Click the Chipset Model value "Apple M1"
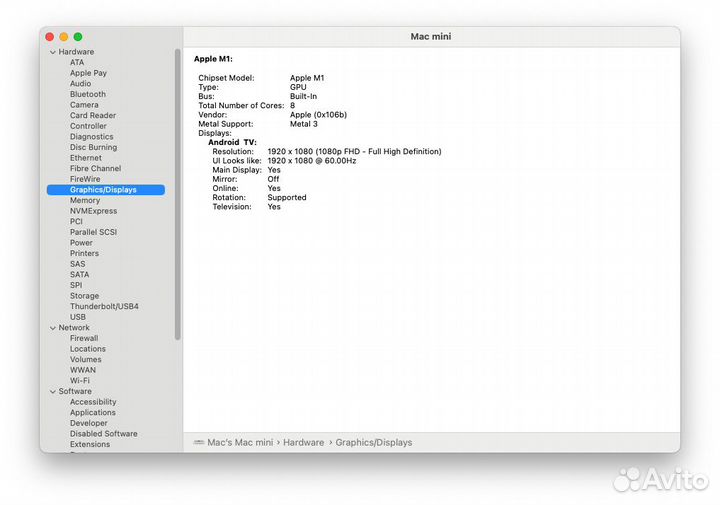Viewport: 720px width, 505px height. 307,78
